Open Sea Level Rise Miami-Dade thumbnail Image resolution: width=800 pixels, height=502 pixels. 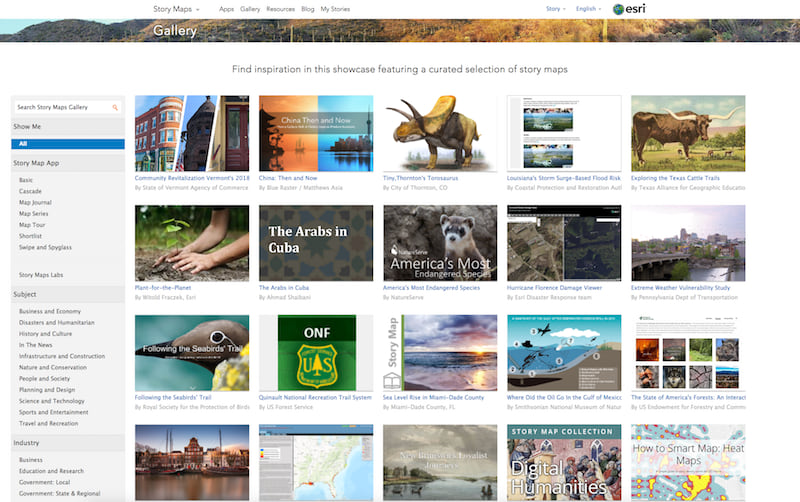440,353
